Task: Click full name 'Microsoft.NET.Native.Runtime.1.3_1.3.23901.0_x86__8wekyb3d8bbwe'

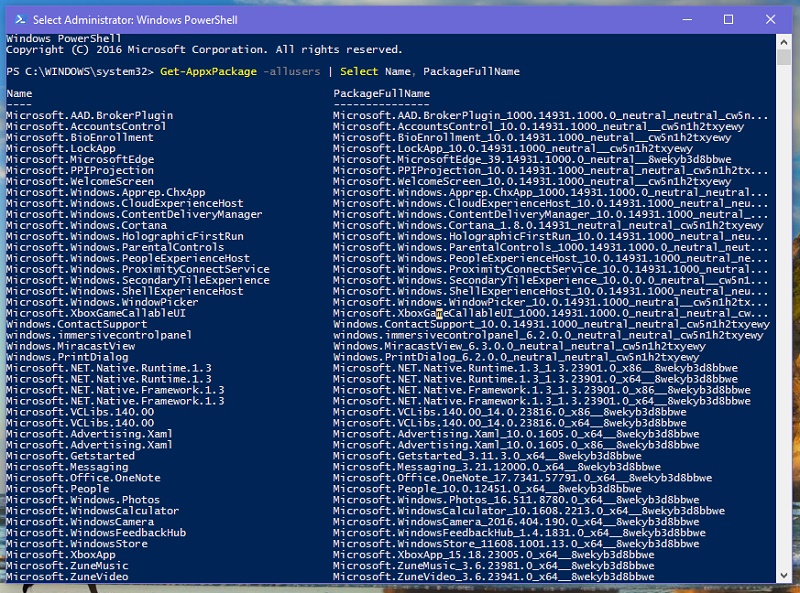Action: (535, 368)
